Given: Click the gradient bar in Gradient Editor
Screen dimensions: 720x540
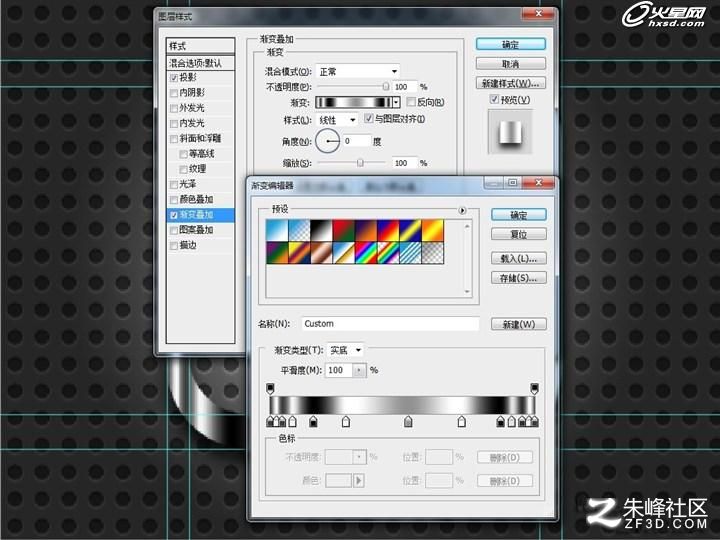Looking at the screenshot, I should click(x=402, y=405).
